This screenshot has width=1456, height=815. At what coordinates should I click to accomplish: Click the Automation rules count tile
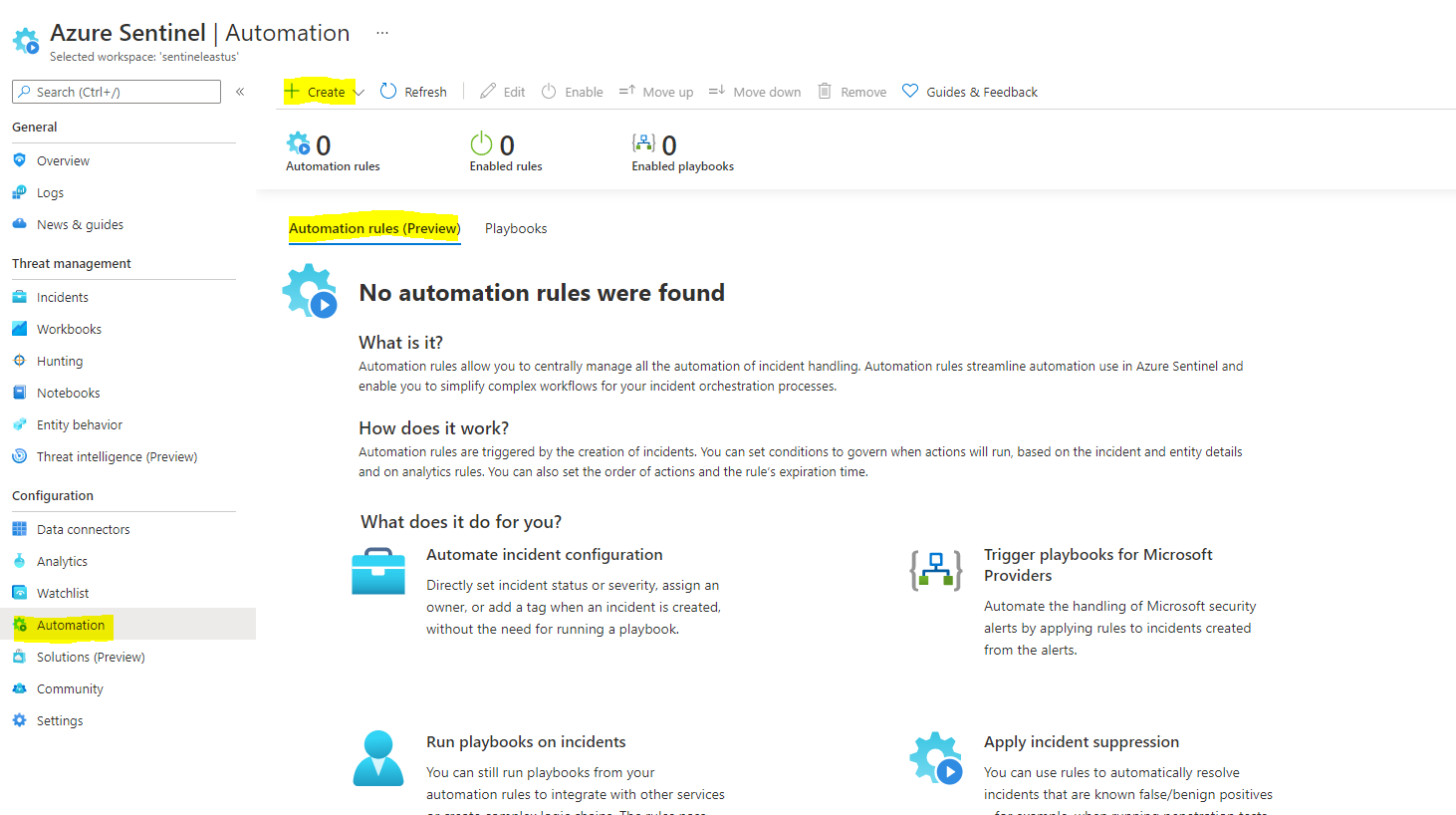[333, 152]
